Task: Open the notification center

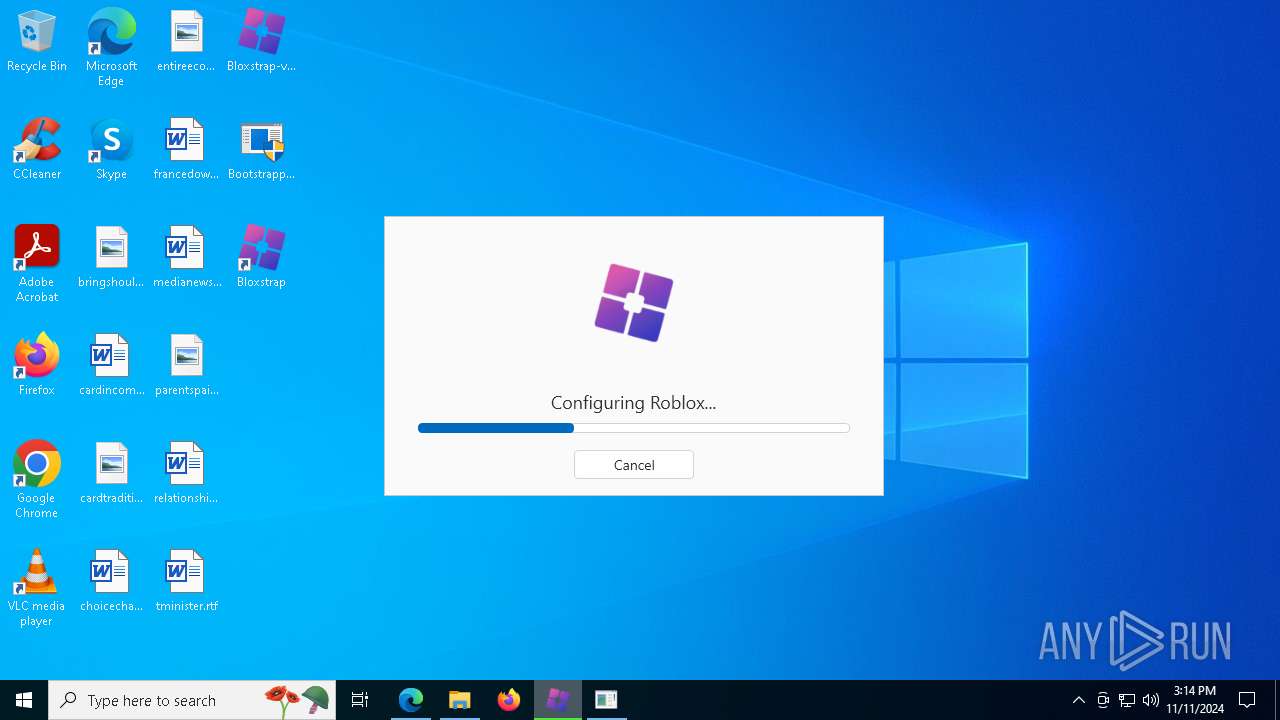Action: click(x=1247, y=700)
